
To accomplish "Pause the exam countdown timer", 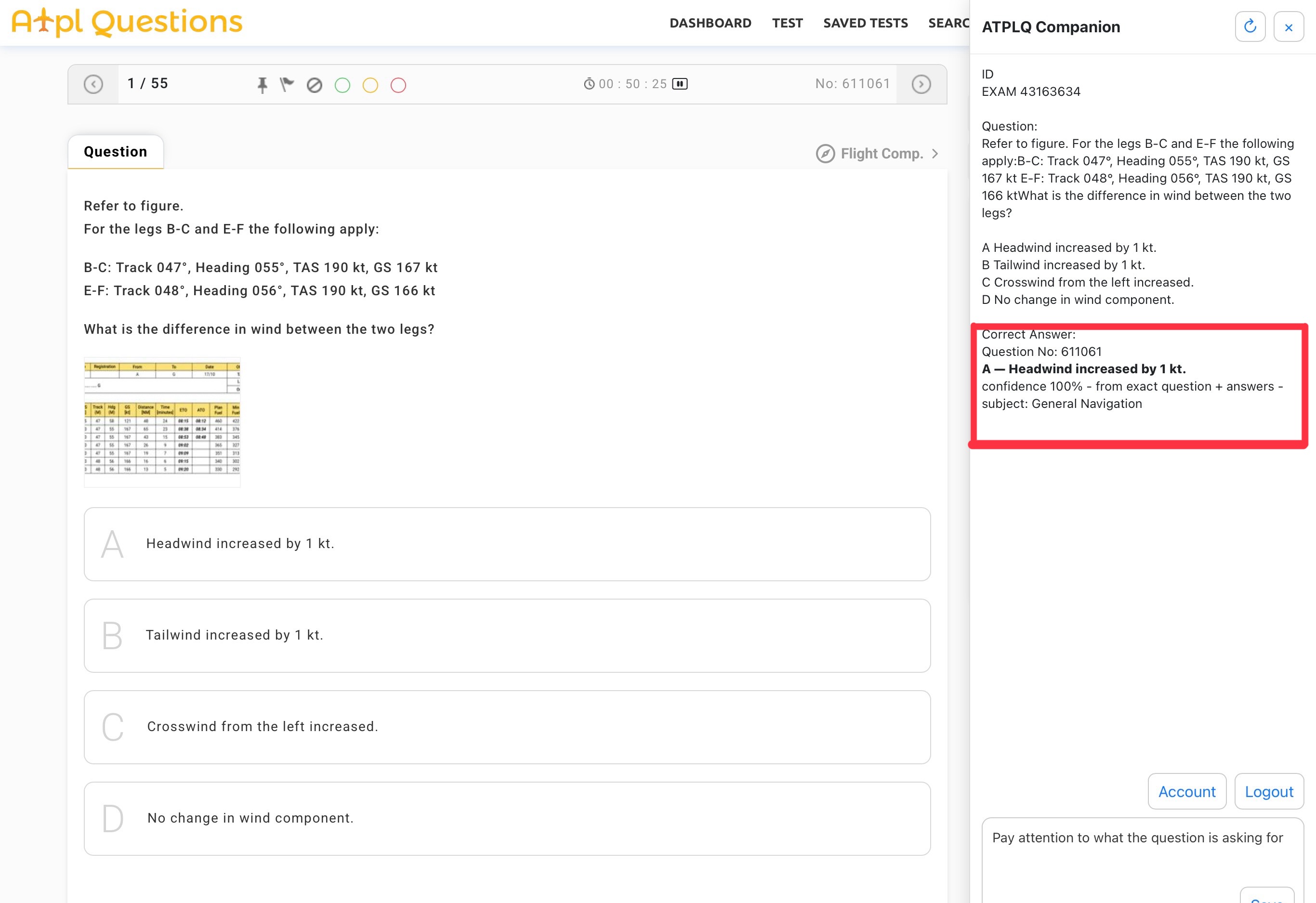I will (x=681, y=83).
